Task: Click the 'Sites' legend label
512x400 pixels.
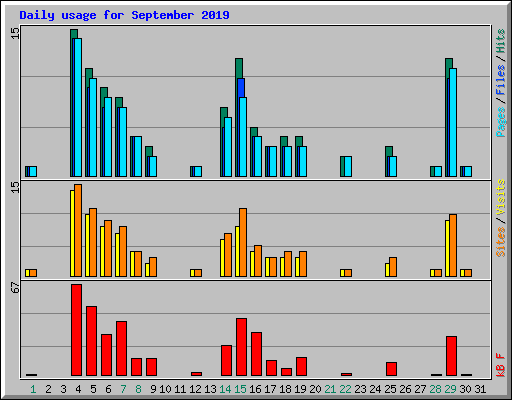Action: click(x=500, y=242)
